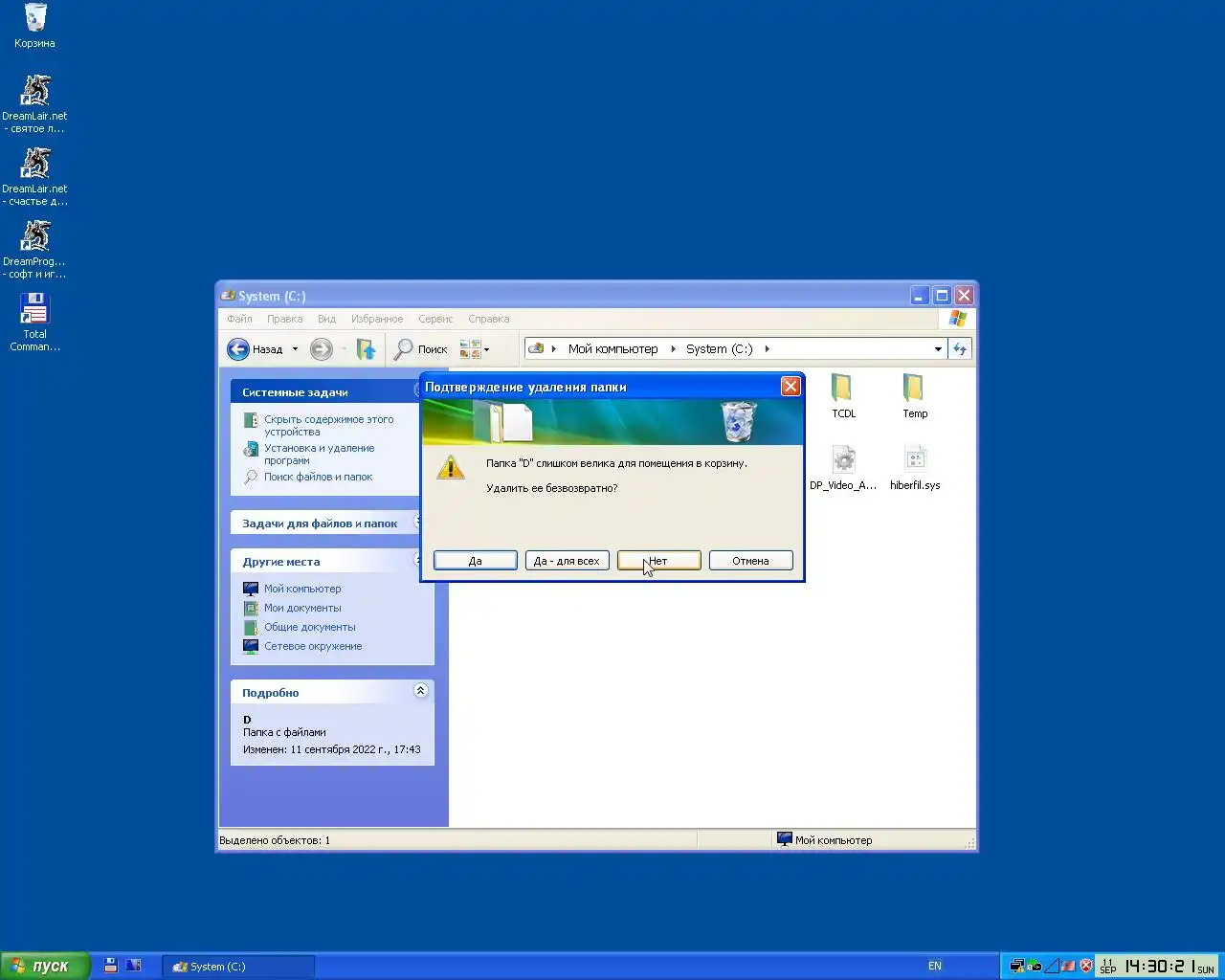Screen dimensions: 1225x980
Task: Open Сетевое окружение link in Другие места
Action: click(x=313, y=646)
